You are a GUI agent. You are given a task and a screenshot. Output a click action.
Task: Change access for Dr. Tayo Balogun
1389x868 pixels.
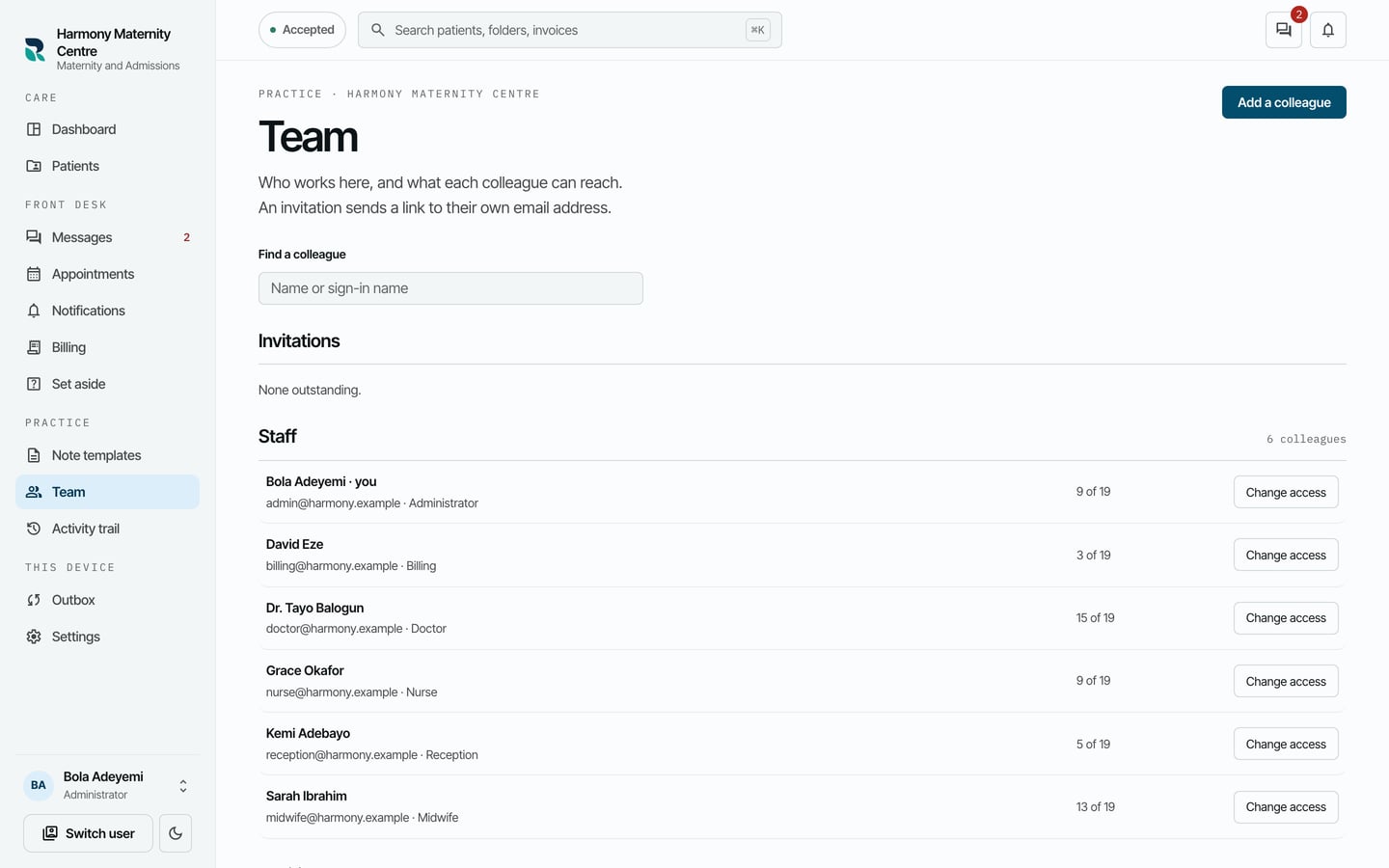point(1286,618)
